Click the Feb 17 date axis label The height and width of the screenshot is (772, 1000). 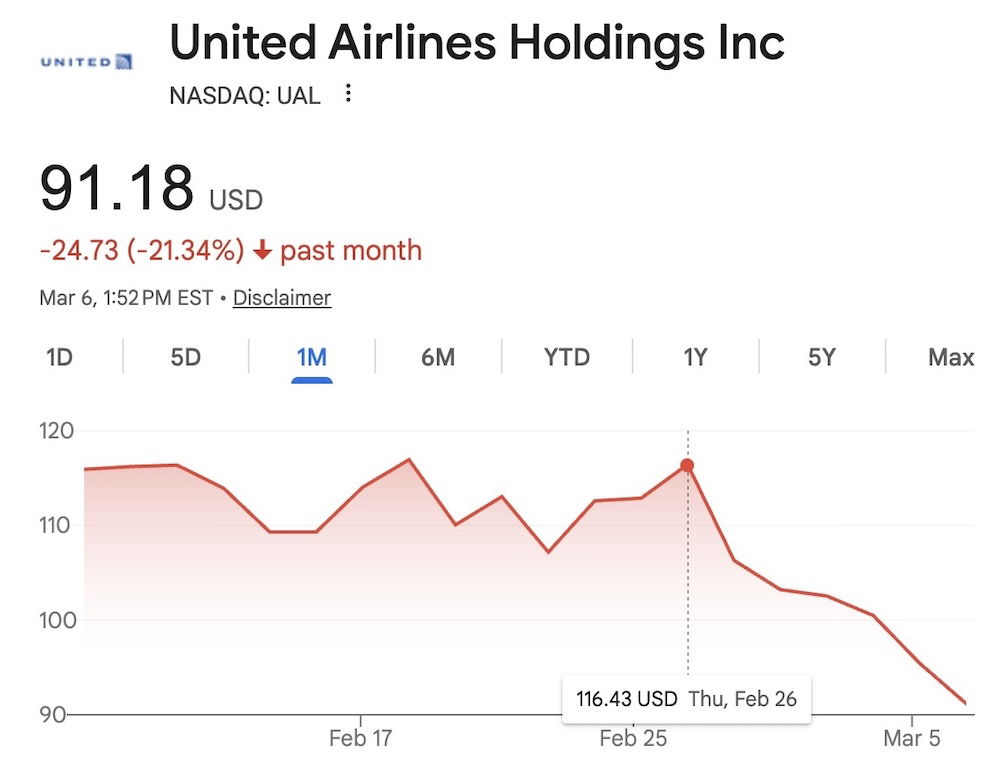[360, 739]
